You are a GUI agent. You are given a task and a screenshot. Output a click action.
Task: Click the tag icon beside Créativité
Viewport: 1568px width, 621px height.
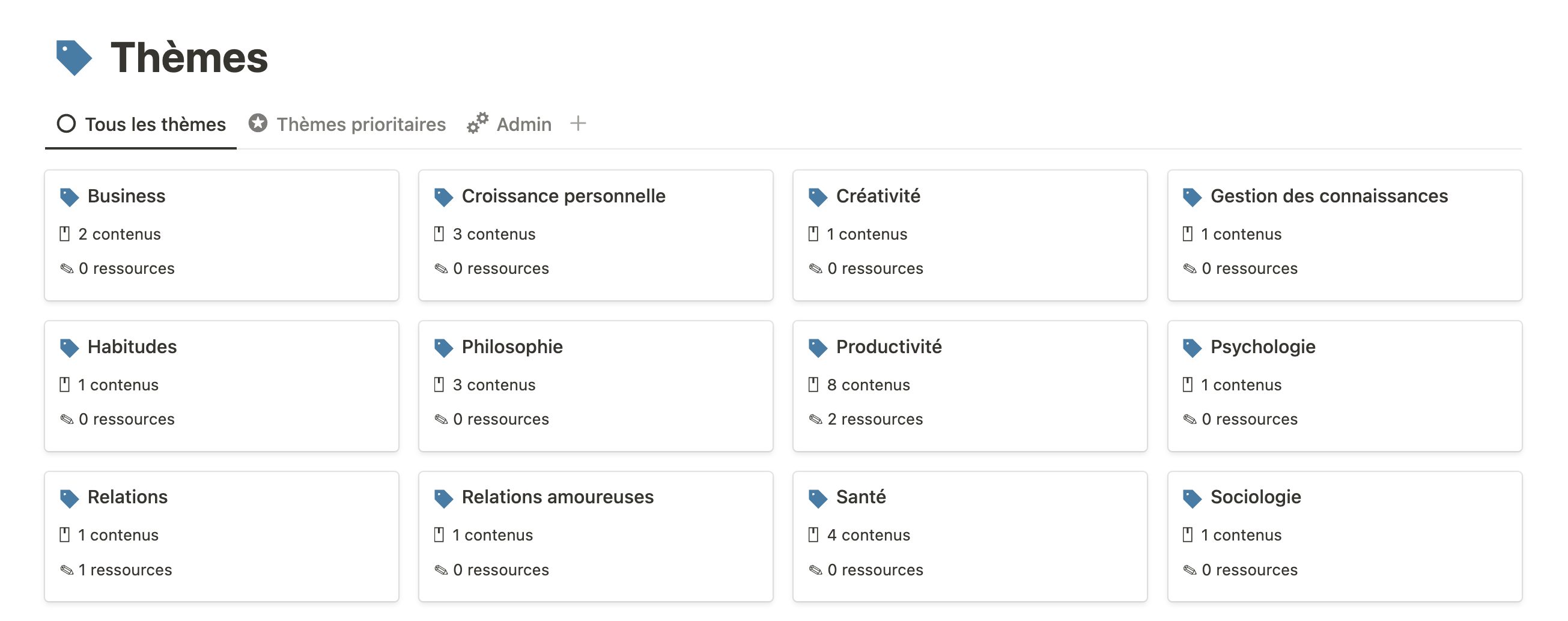tap(818, 197)
